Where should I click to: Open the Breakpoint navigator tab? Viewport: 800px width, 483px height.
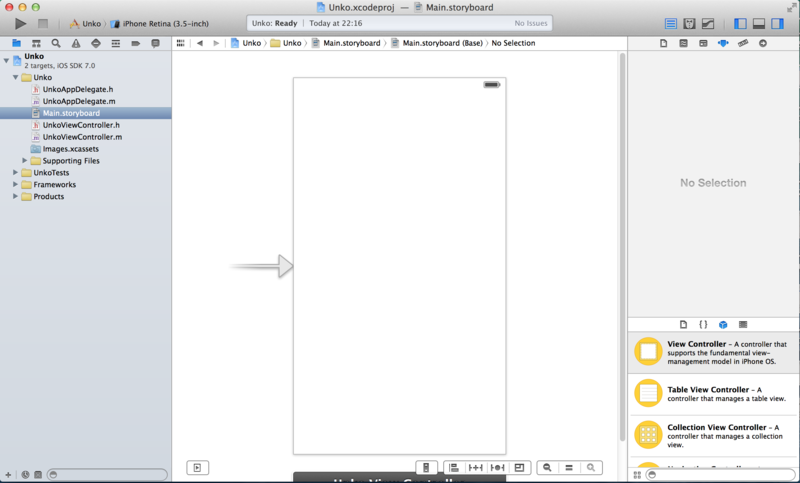[x=136, y=43]
